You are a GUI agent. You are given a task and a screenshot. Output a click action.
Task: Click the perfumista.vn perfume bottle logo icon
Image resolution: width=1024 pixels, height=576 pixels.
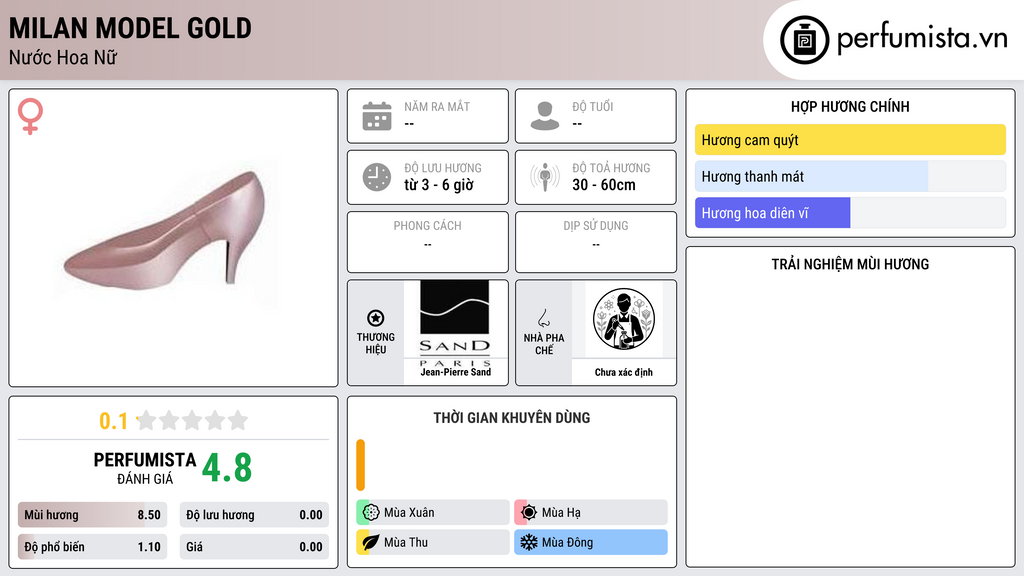pos(804,40)
